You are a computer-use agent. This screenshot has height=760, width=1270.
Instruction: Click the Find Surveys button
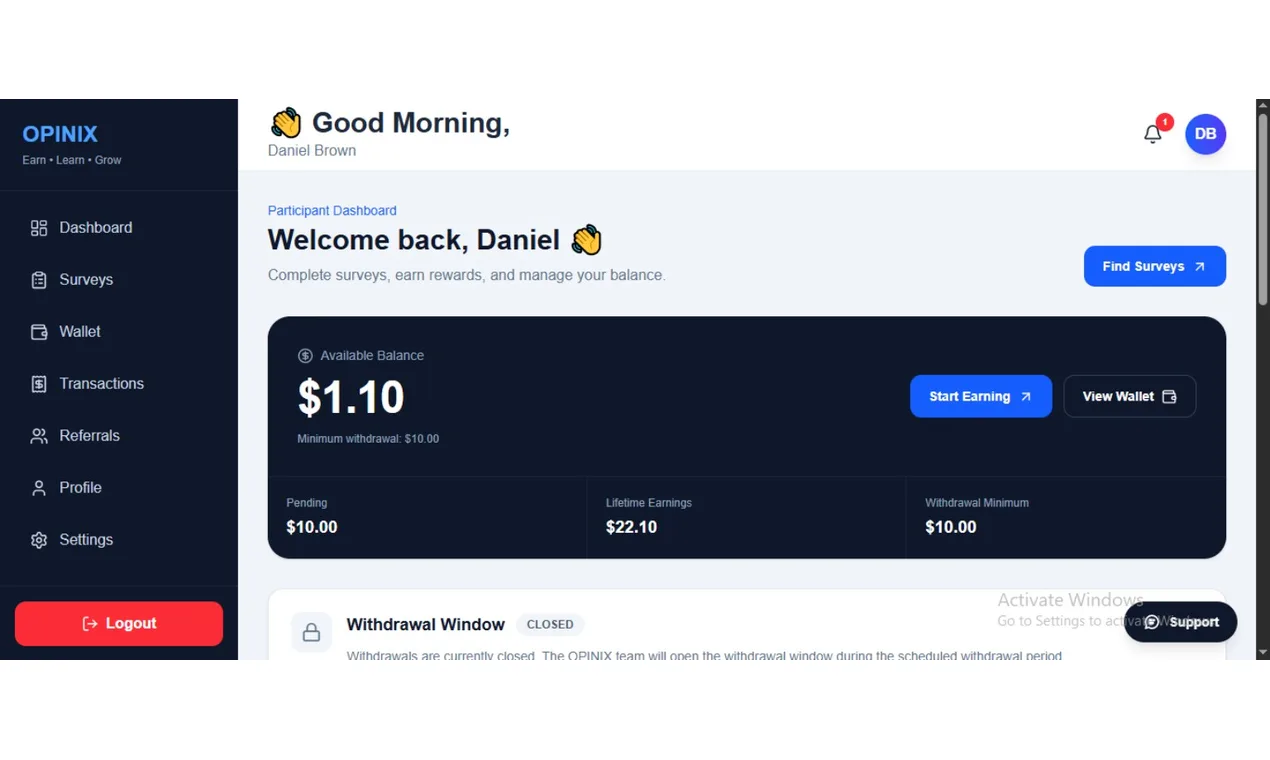(1155, 266)
